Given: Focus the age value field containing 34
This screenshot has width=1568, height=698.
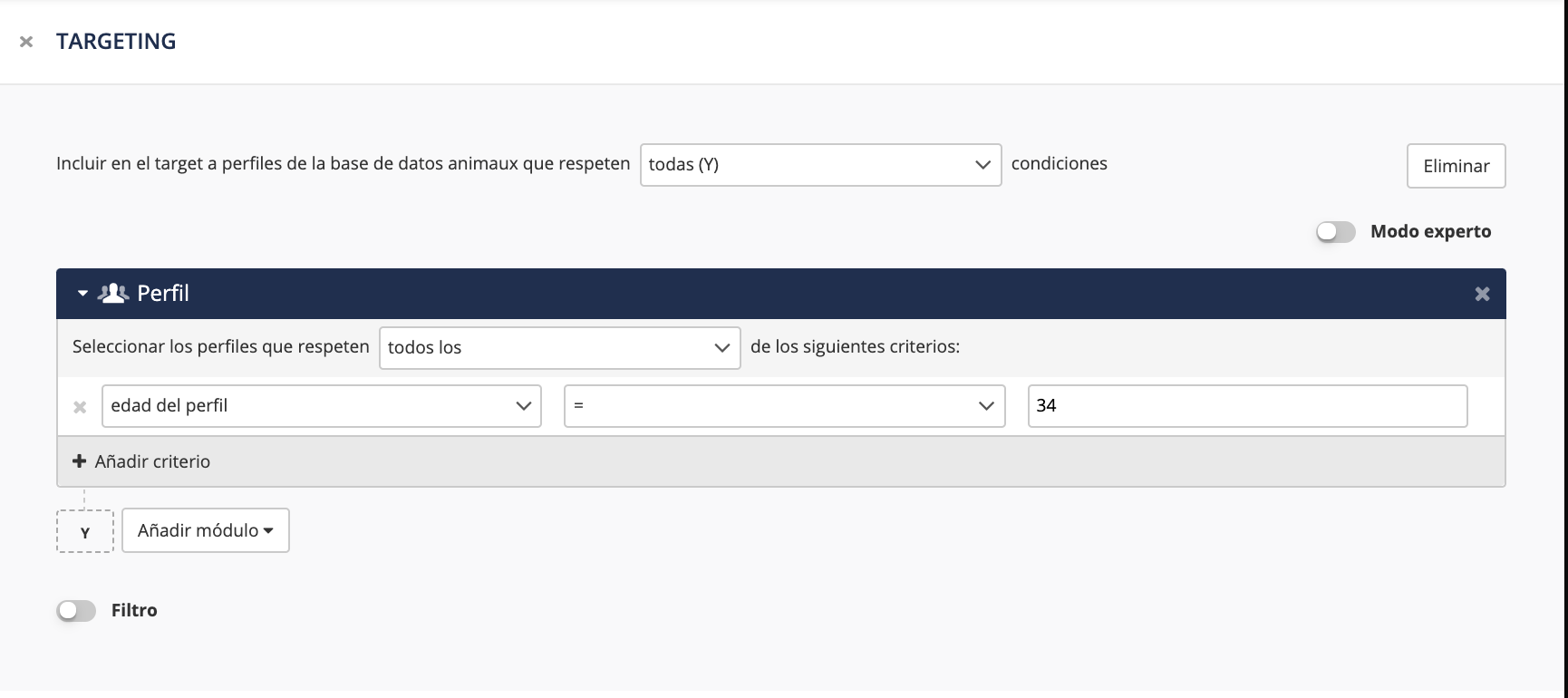Looking at the screenshot, I should click(x=1247, y=406).
